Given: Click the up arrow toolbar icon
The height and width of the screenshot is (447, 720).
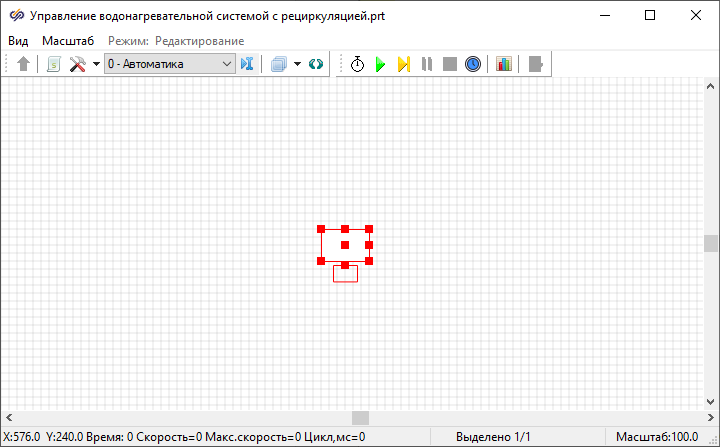Looking at the screenshot, I should click(24, 64).
